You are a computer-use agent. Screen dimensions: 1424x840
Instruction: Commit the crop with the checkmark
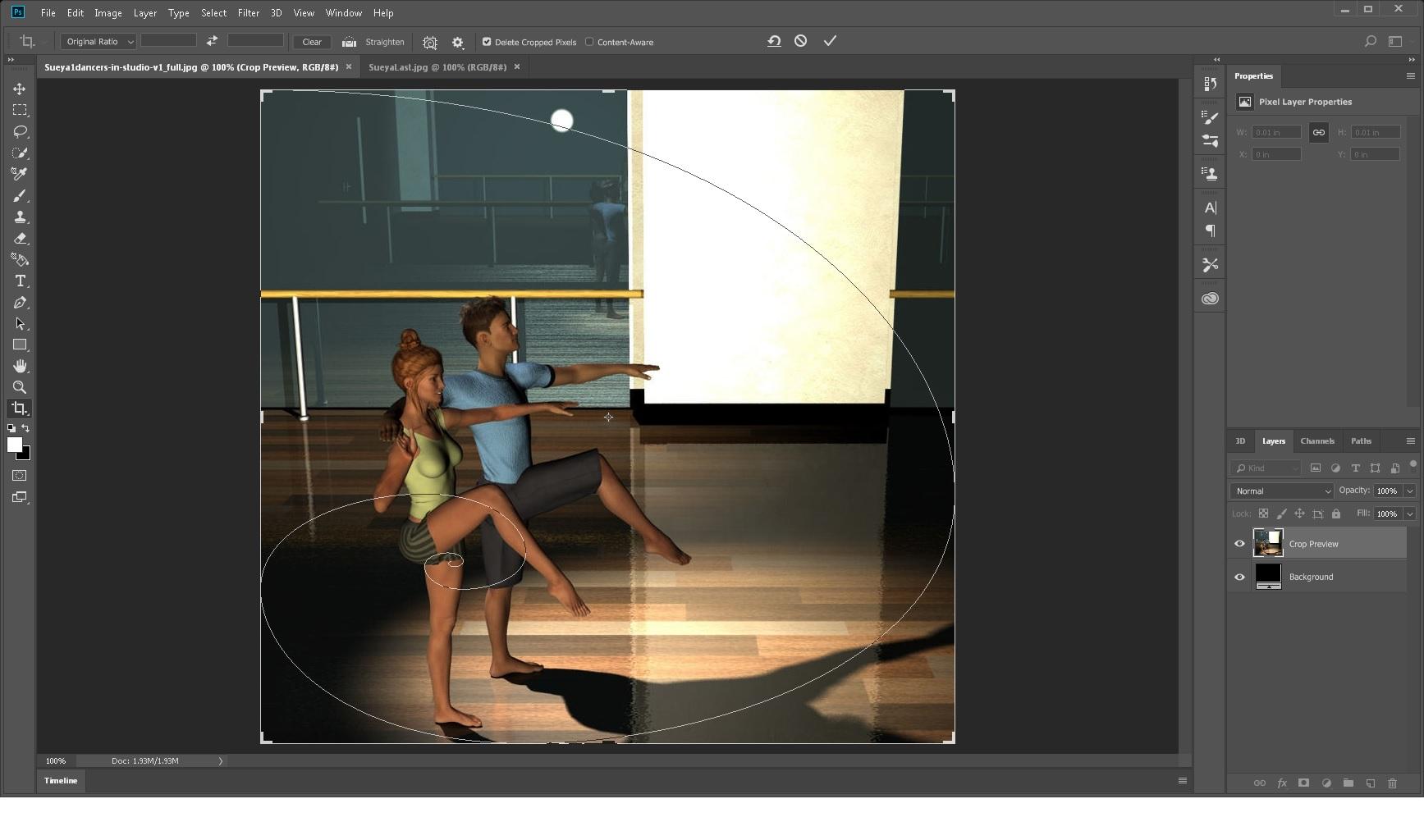[830, 41]
